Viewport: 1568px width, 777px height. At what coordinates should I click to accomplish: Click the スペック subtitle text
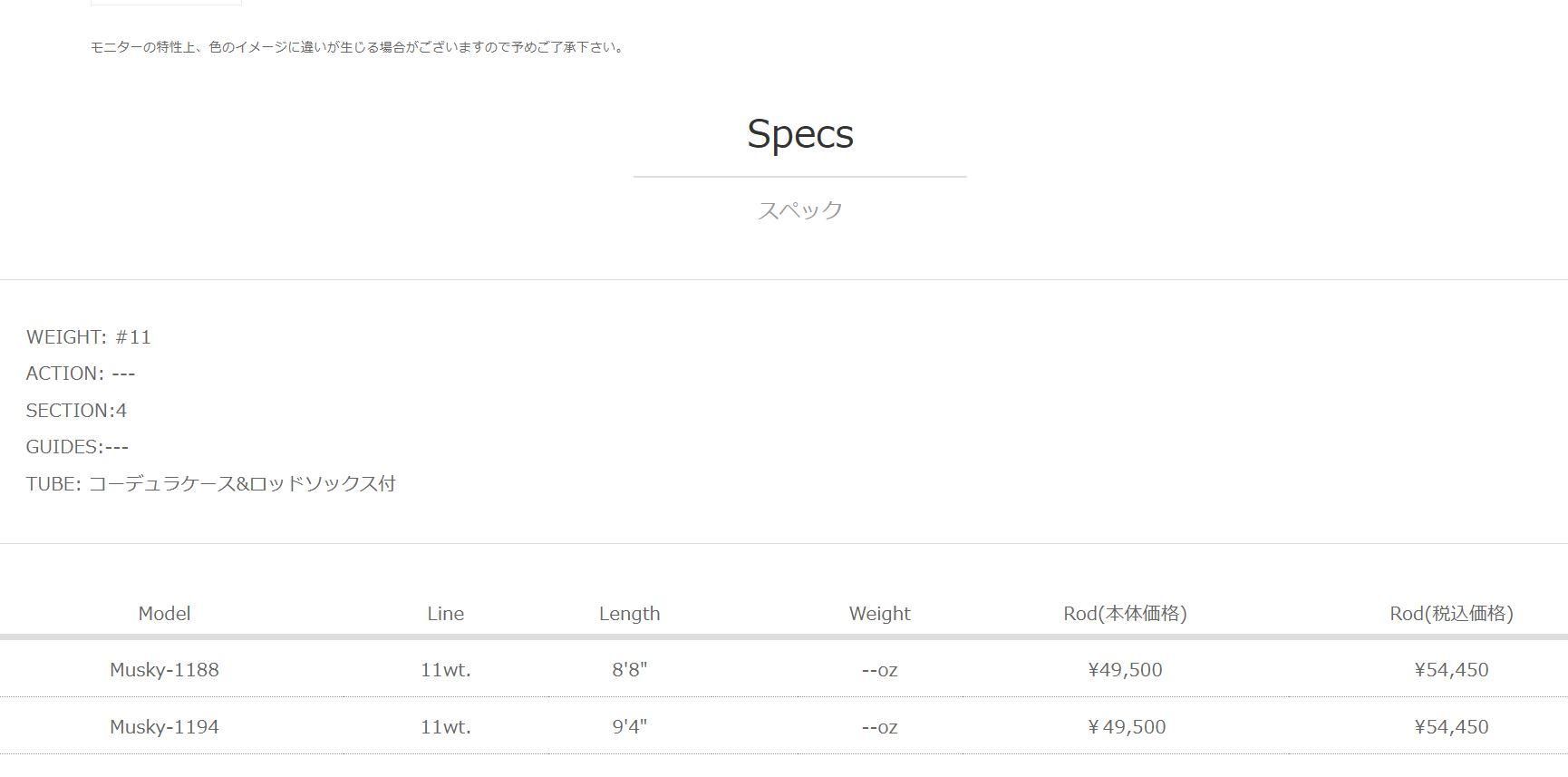pos(799,210)
